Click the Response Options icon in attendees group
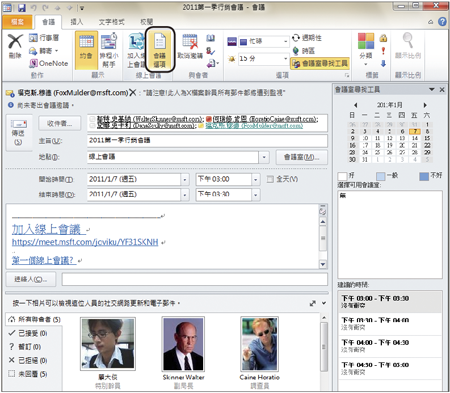Image resolution: width=450 pixels, height=393 pixels. 212,63
